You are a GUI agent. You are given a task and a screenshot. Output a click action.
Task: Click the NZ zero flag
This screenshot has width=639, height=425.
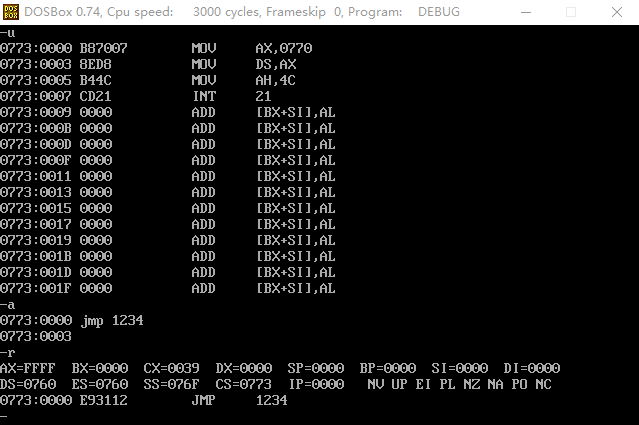click(472, 384)
